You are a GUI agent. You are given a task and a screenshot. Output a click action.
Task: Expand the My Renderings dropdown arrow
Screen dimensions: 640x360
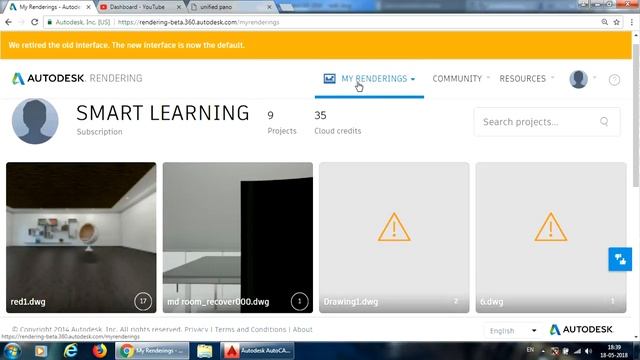coord(413,79)
